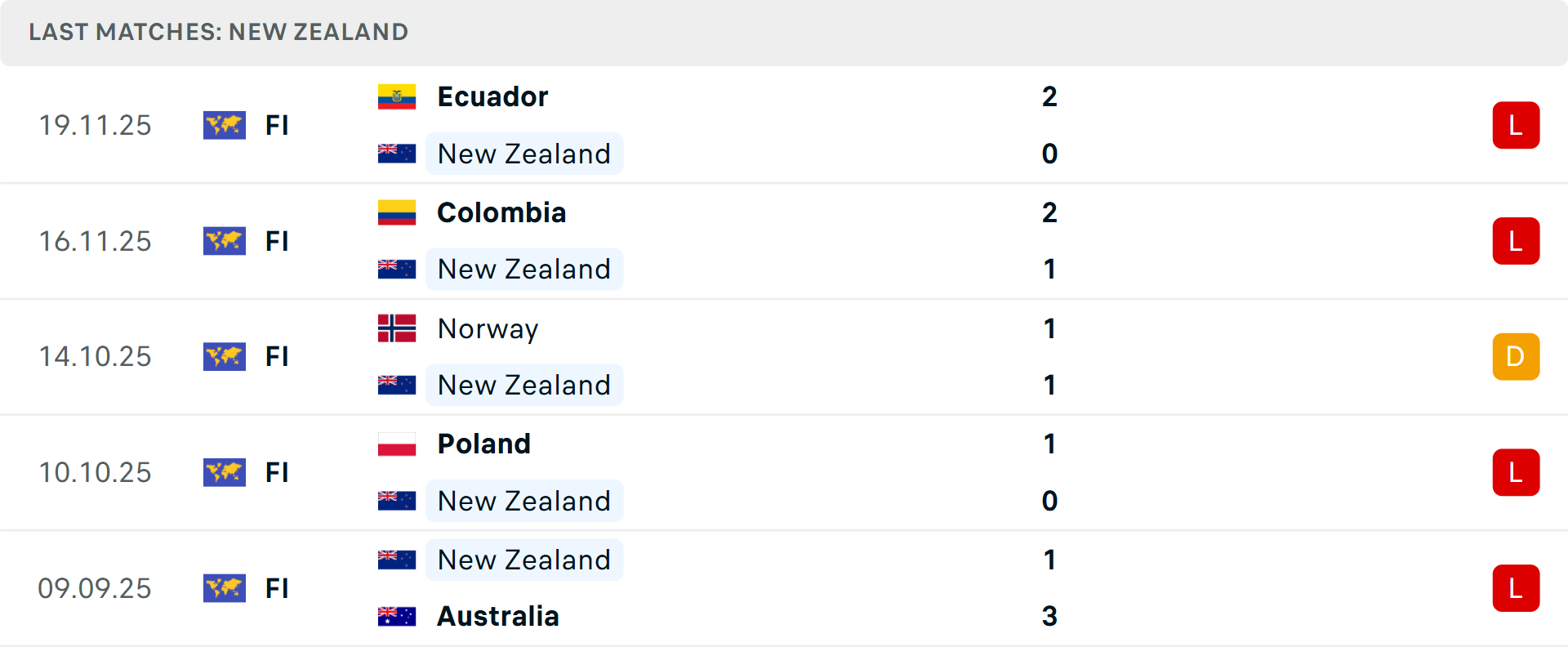Image resolution: width=1568 pixels, height=647 pixels.
Task: Open the LAST MATCHES: NEW ZEALAND header
Action: (218, 33)
